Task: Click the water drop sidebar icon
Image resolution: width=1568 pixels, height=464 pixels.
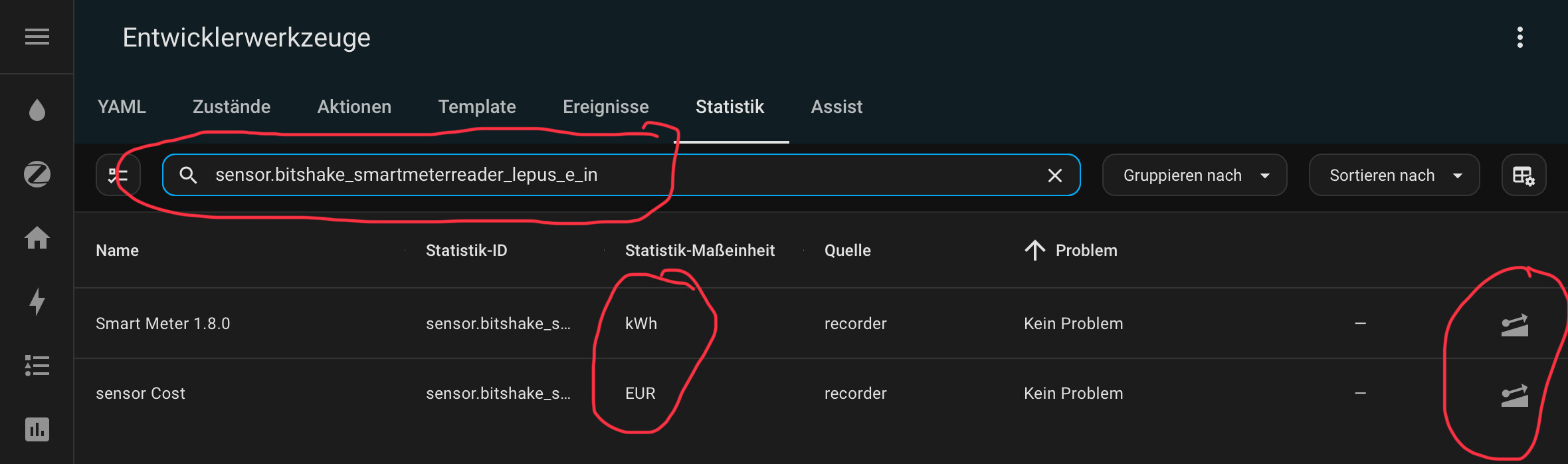Action: [x=37, y=110]
